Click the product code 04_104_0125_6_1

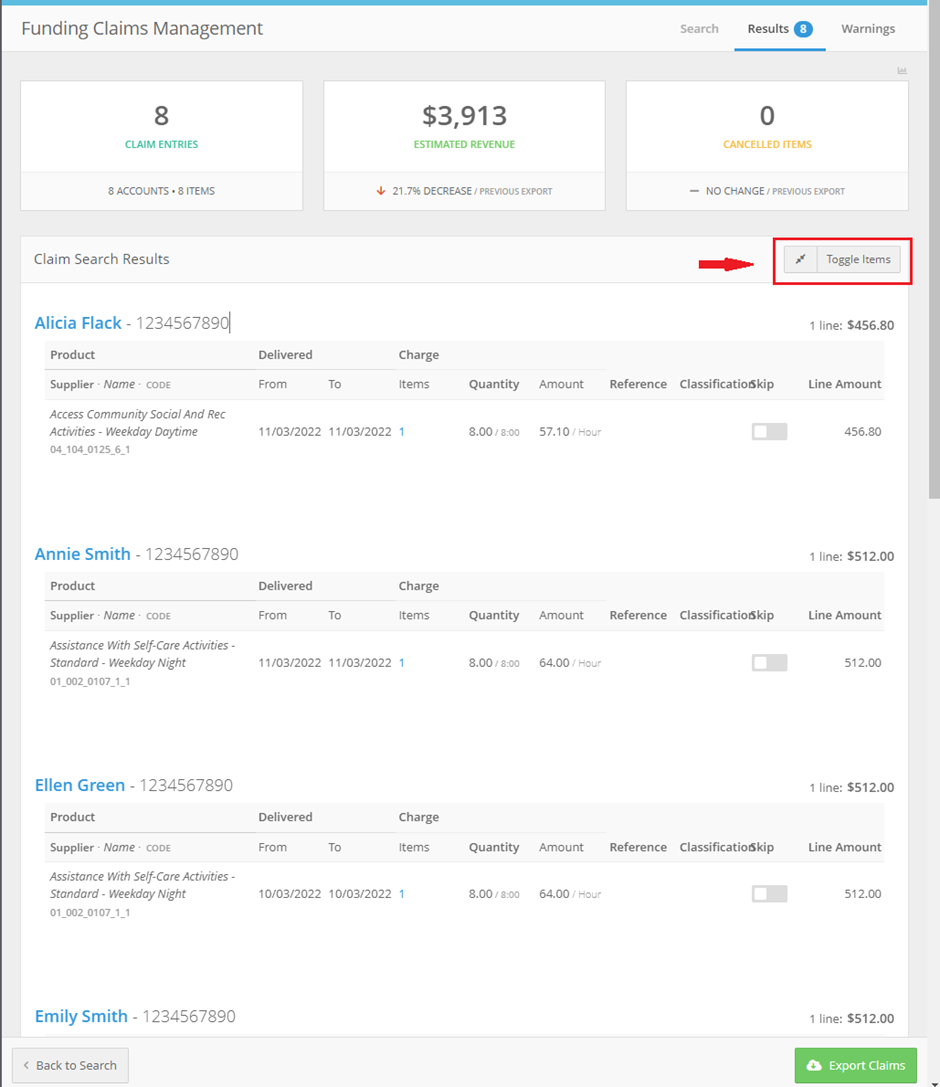(x=90, y=449)
